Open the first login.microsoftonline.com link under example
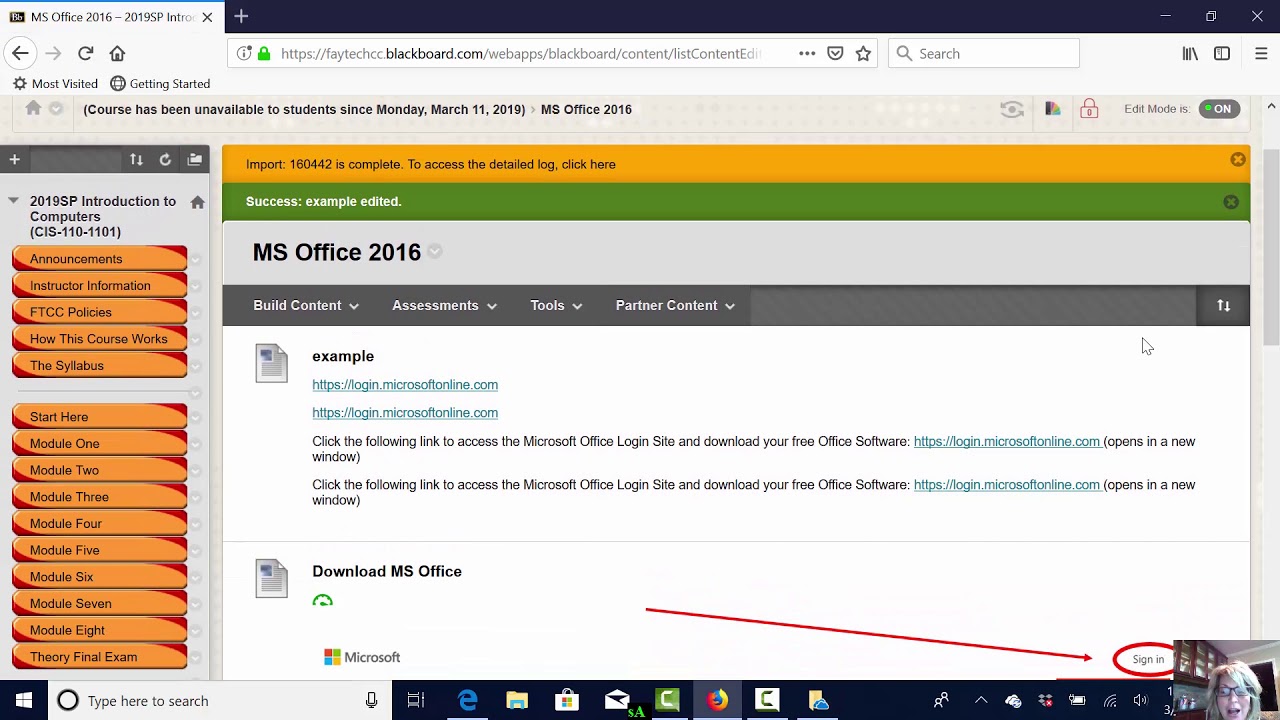Screen dimensions: 1280x720 tap(405, 384)
